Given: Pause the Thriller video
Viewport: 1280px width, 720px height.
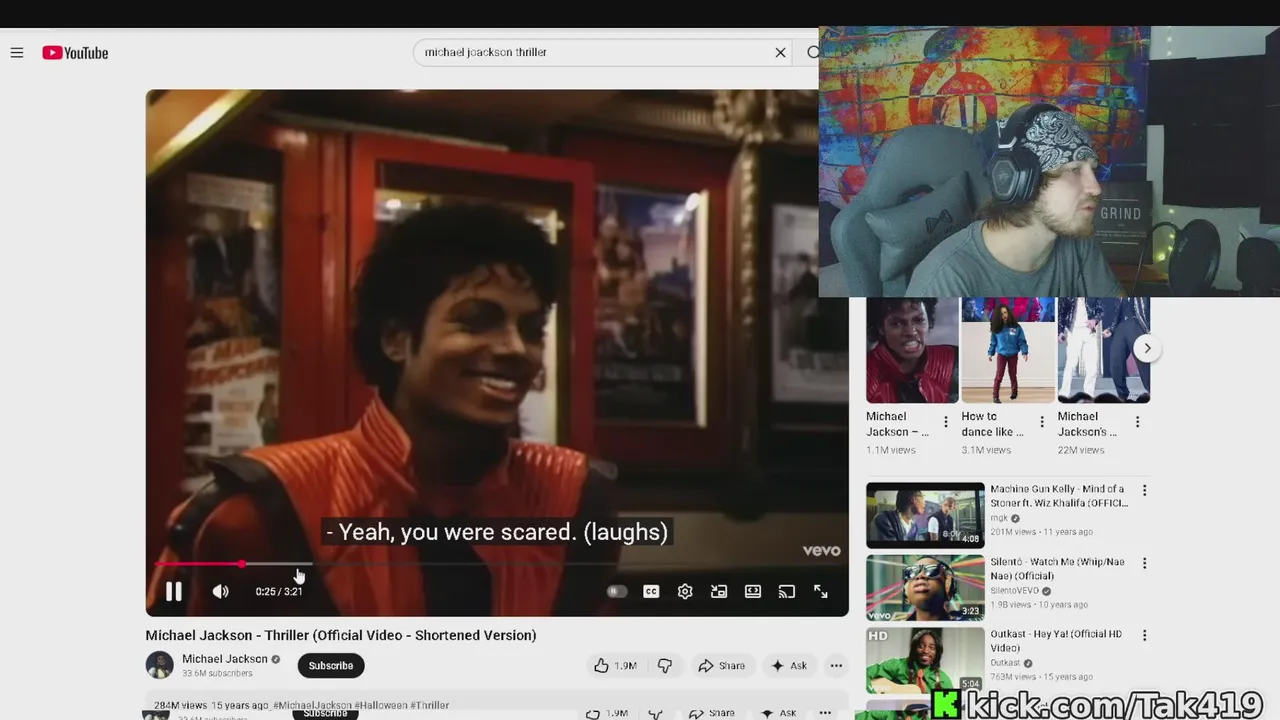Looking at the screenshot, I should click(173, 591).
